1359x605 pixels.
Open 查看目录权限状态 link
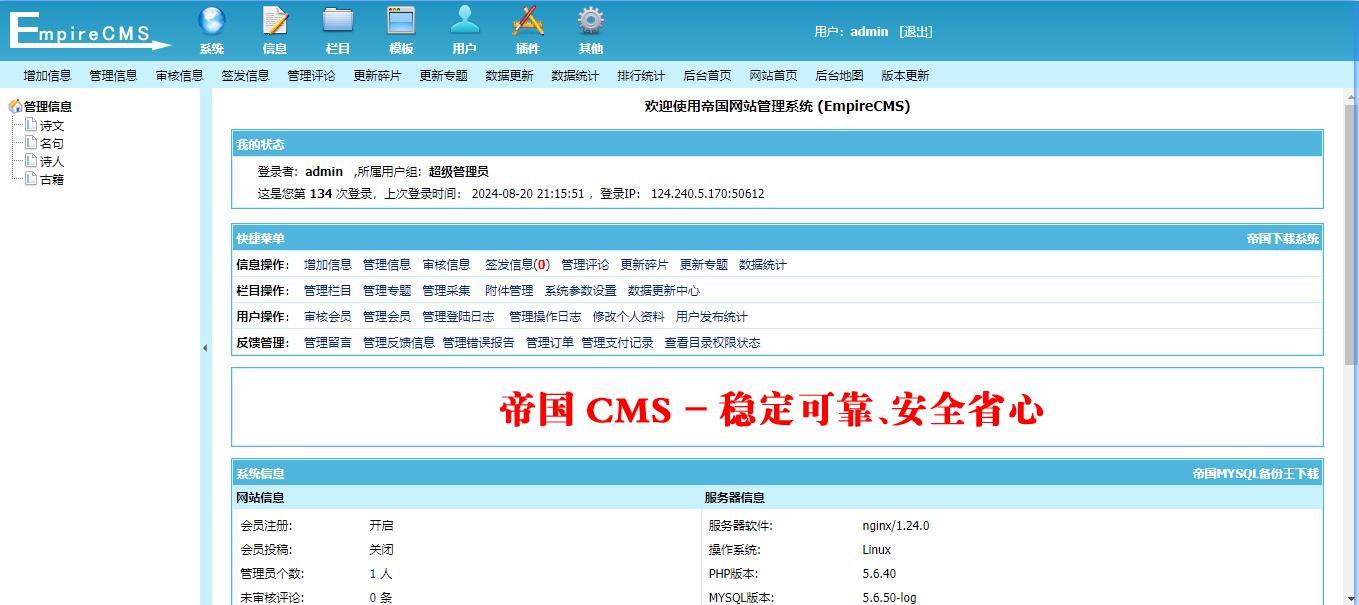coord(712,343)
